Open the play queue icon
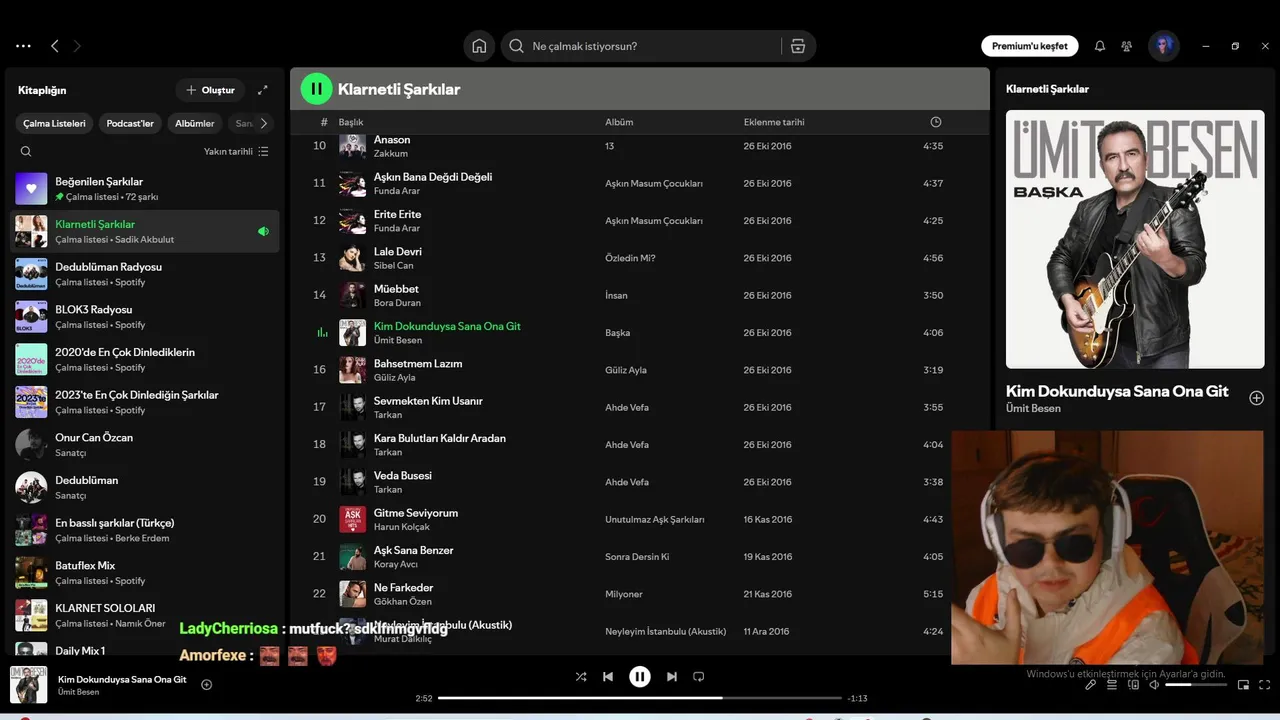Screen dimensions: 1280x720 tap(1112, 685)
